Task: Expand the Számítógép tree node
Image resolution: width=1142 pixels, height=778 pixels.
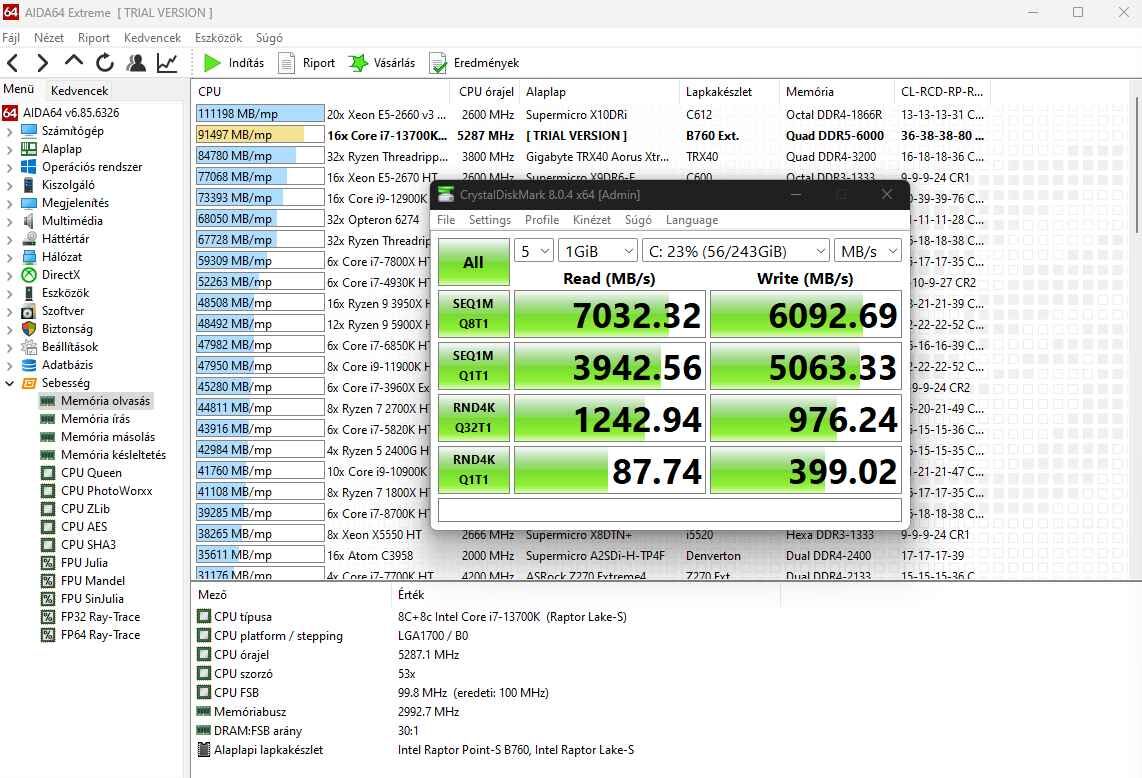Action: pos(9,132)
